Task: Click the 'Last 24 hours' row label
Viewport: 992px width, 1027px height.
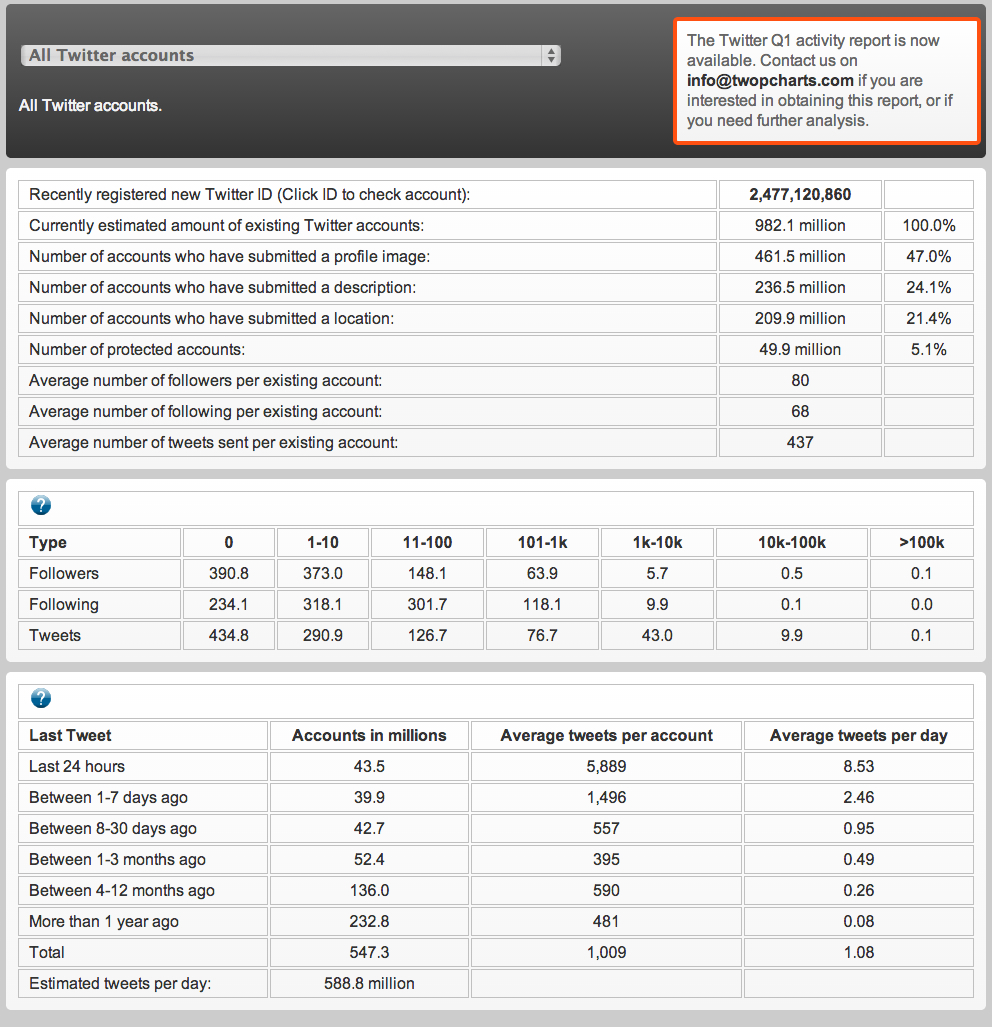Action: pyautogui.click(x=77, y=766)
